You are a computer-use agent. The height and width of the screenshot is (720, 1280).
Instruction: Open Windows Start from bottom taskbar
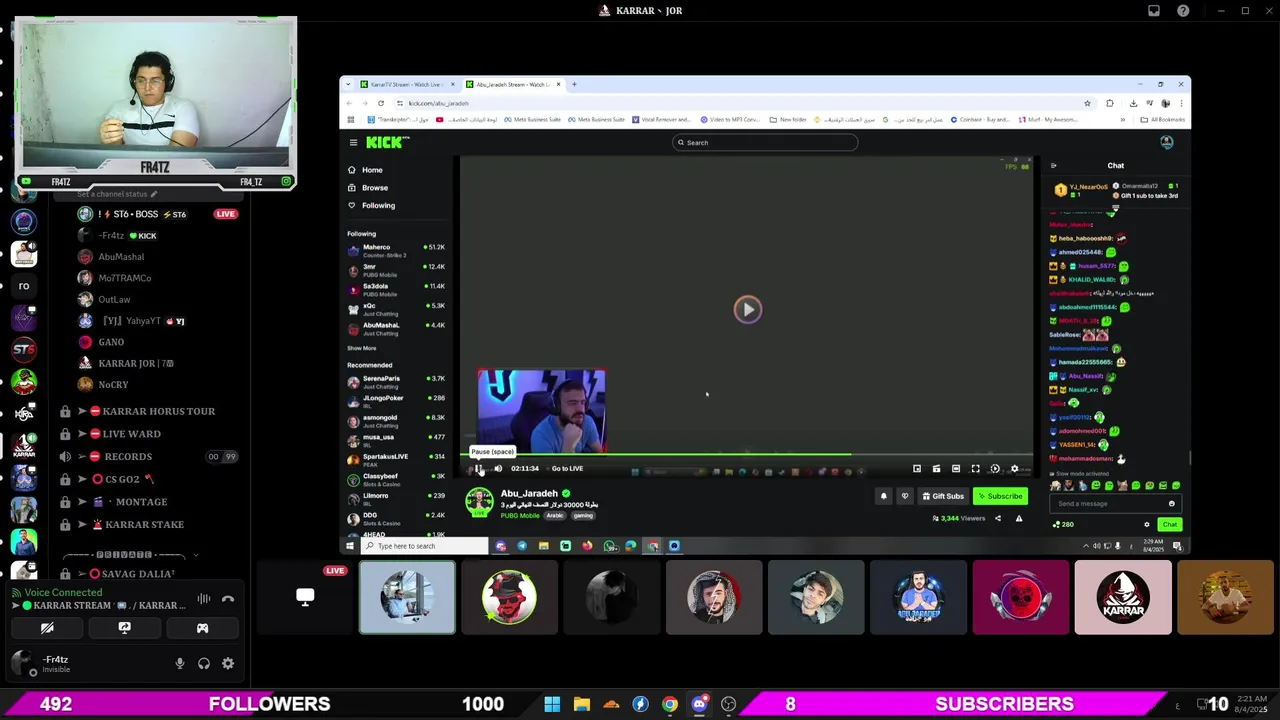(552, 704)
